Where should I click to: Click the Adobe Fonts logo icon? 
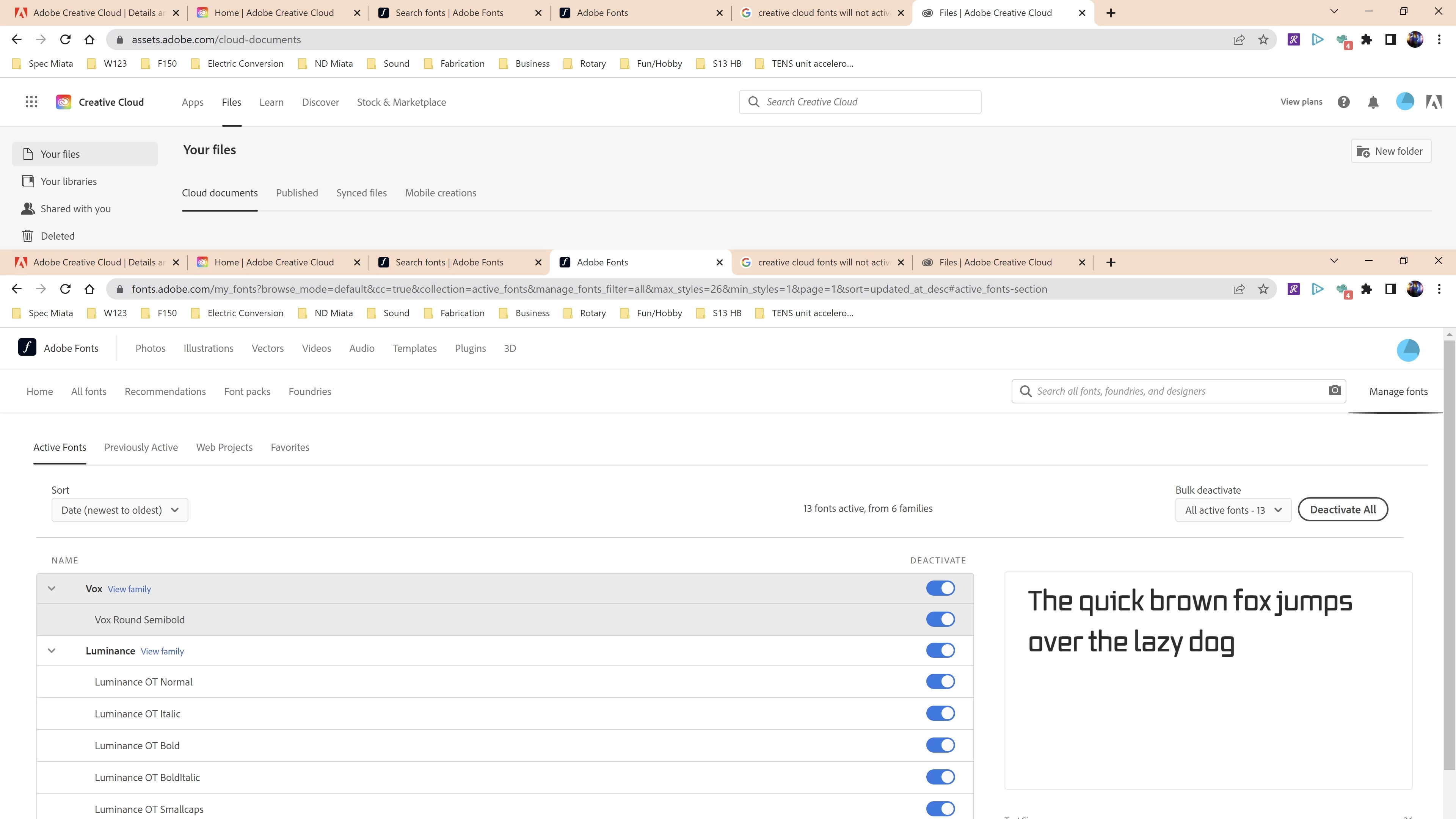[x=27, y=348]
